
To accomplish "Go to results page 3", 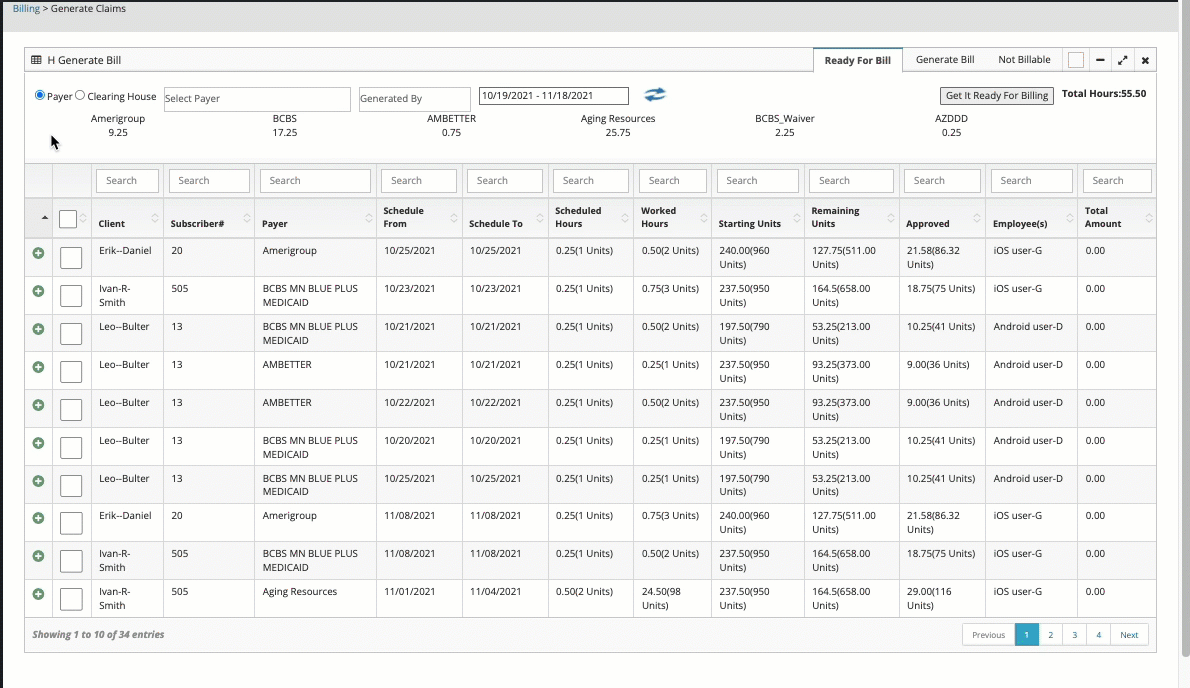I will click(1074, 635).
